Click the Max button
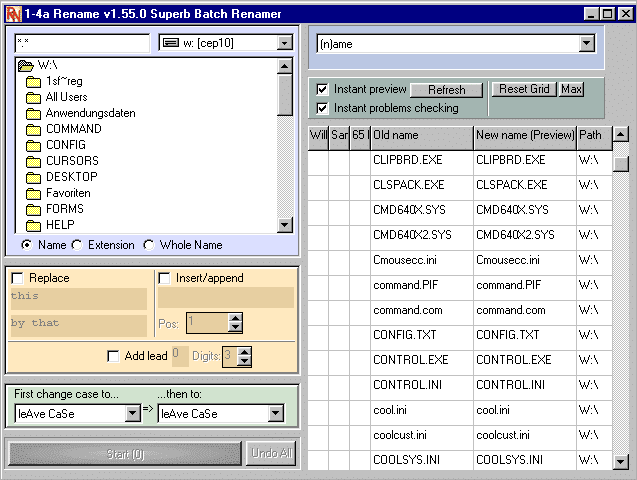Image resolution: width=637 pixels, height=480 pixels. pos(572,89)
